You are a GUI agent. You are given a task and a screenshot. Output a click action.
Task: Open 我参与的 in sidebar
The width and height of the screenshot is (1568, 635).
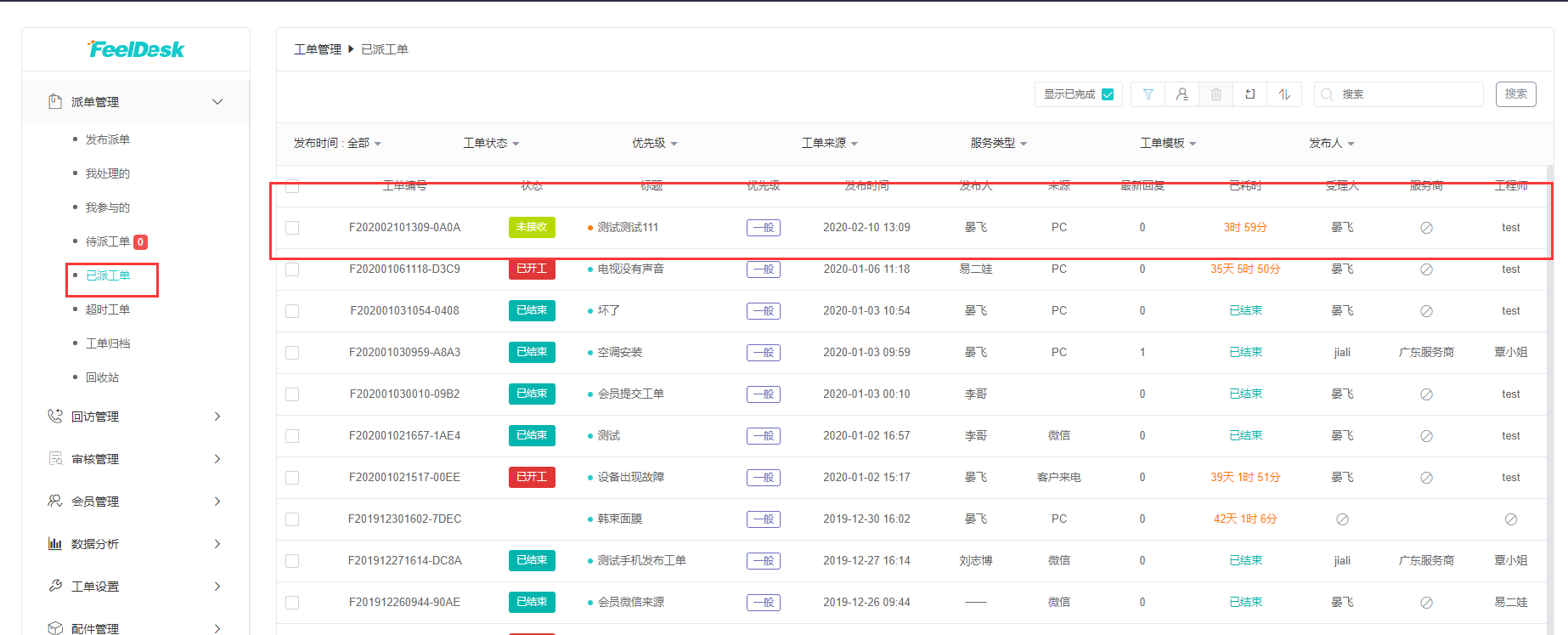(x=108, y=207)
